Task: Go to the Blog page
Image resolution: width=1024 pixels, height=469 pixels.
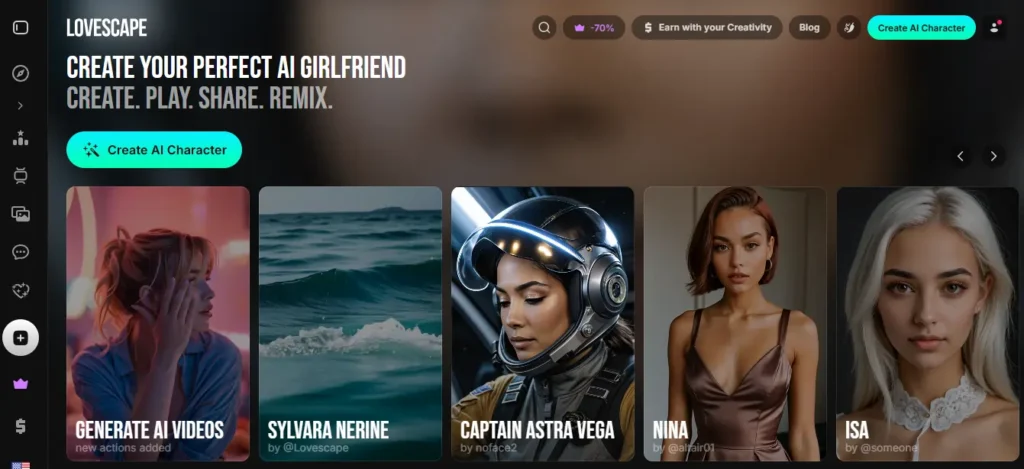Action: pyautogui.click(x=809, y=28)
